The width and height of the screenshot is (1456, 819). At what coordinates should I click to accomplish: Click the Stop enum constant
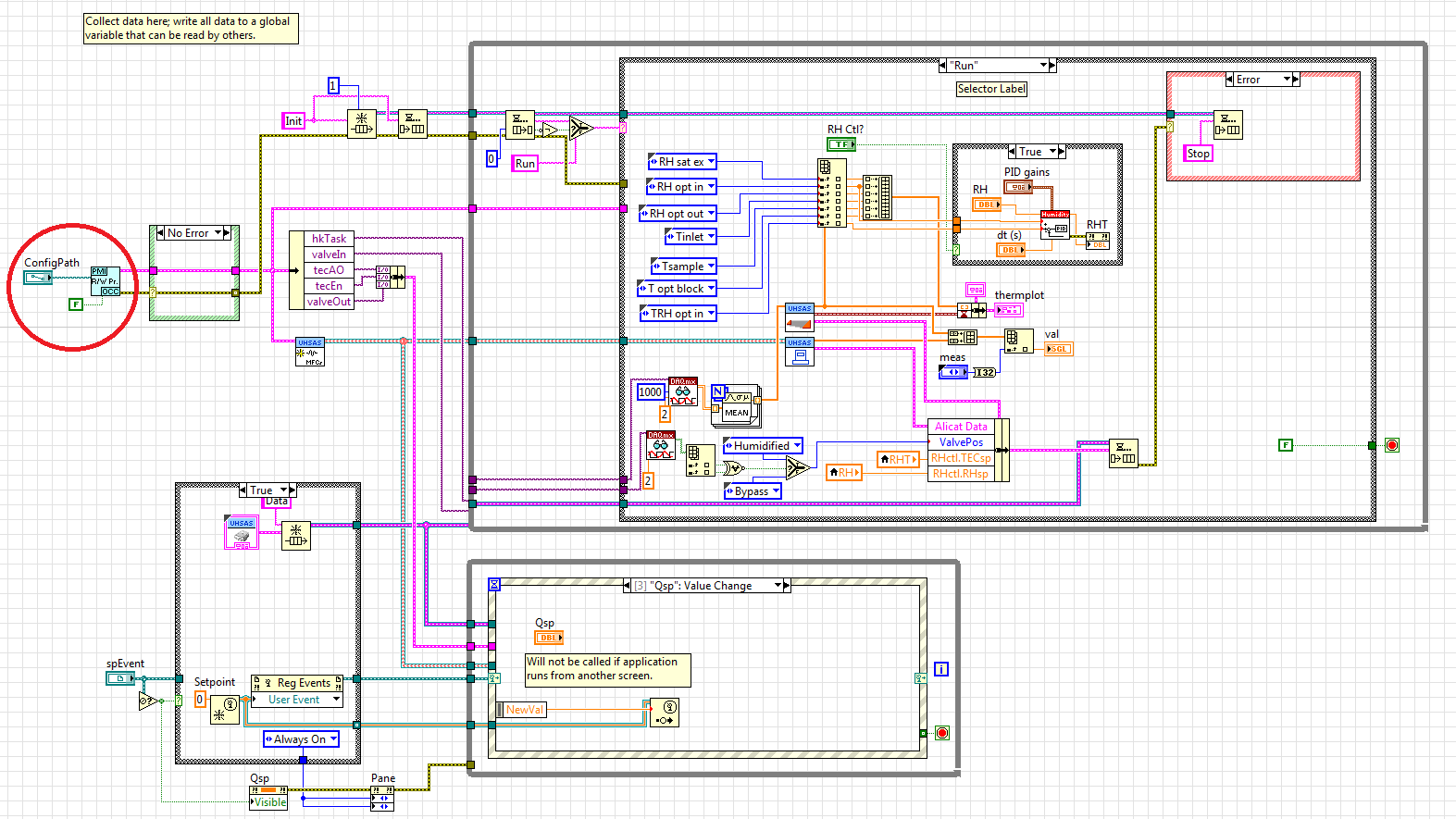click(1198, 154)
